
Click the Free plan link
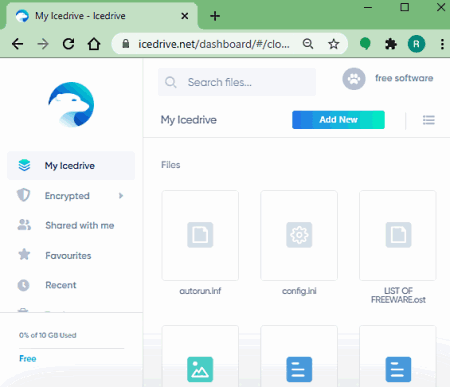point(28,358)
